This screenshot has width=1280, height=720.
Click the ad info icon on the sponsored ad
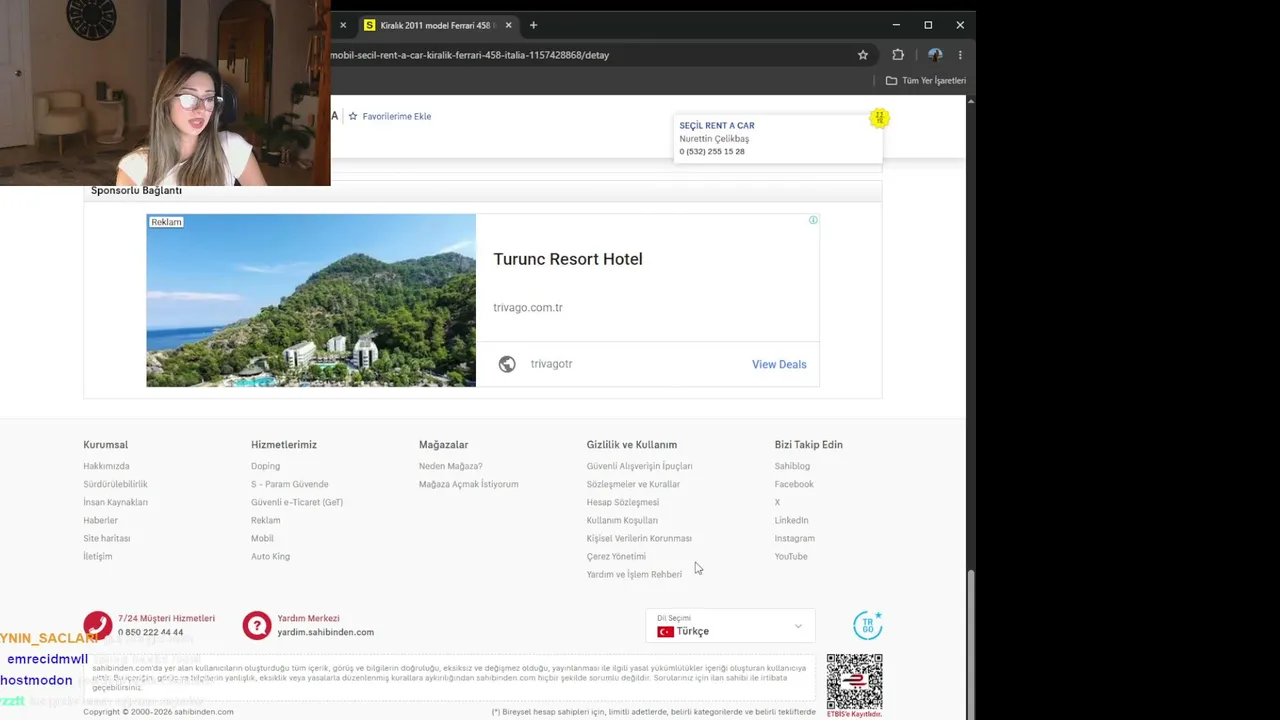[x=813, y=220]
